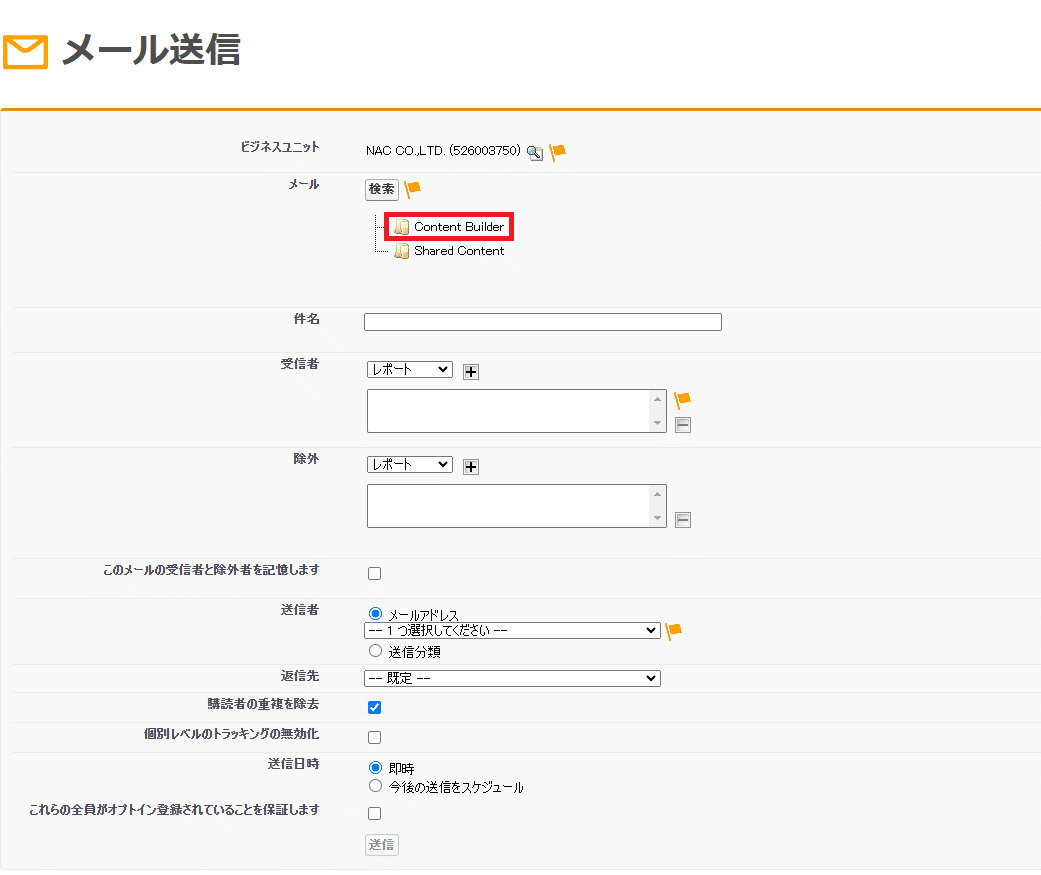Click the flag icon next to 検索 button

point(412,189)
